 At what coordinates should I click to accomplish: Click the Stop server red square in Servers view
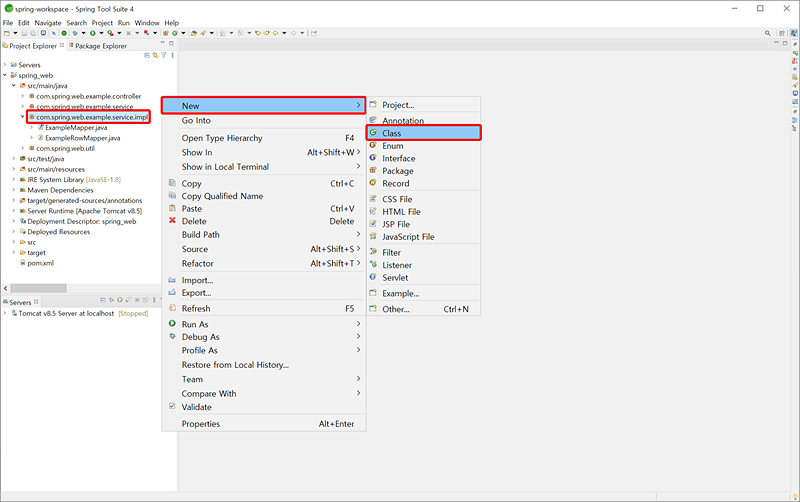[137, 300]
